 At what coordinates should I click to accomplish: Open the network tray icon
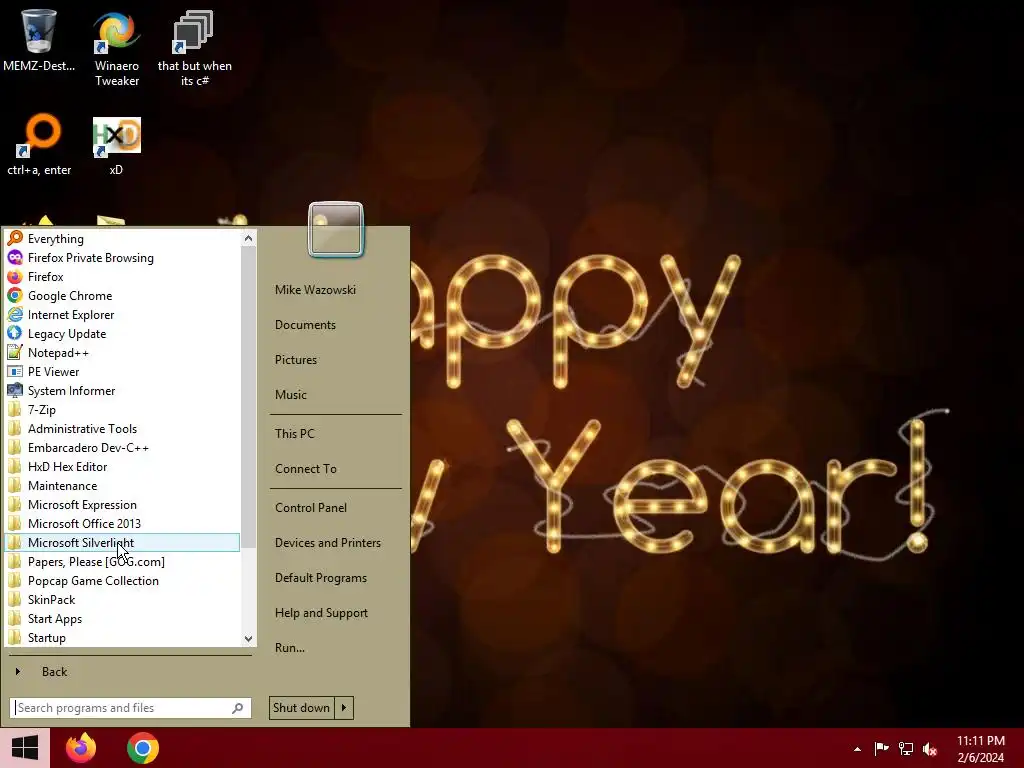[906, 748]
